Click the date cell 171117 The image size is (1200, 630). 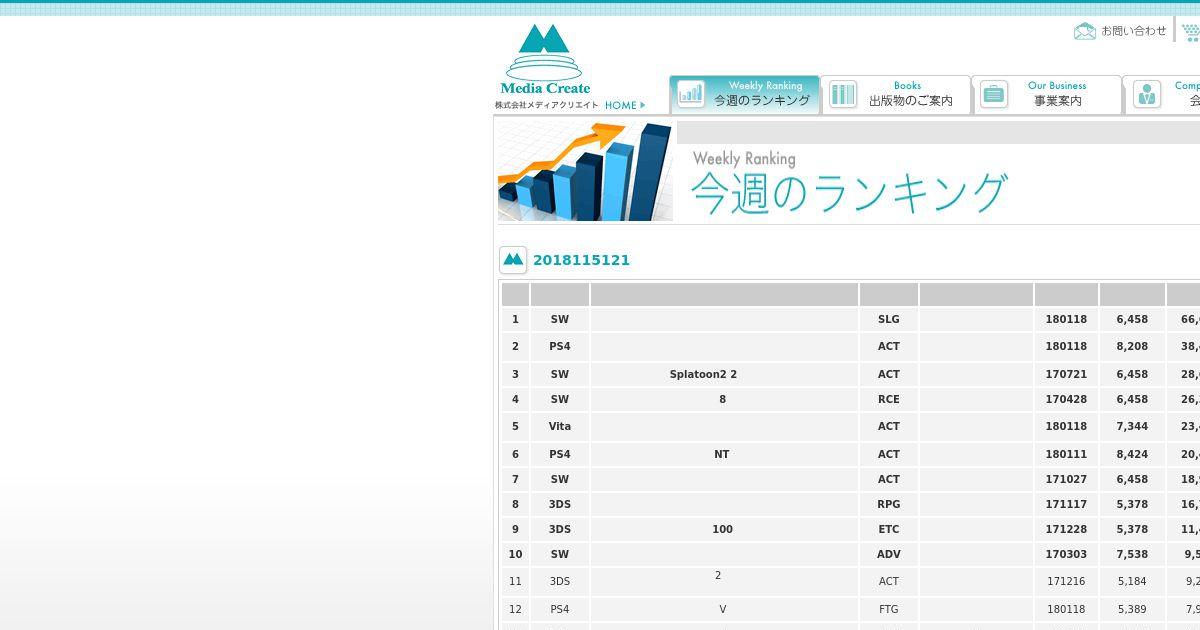1066,504
